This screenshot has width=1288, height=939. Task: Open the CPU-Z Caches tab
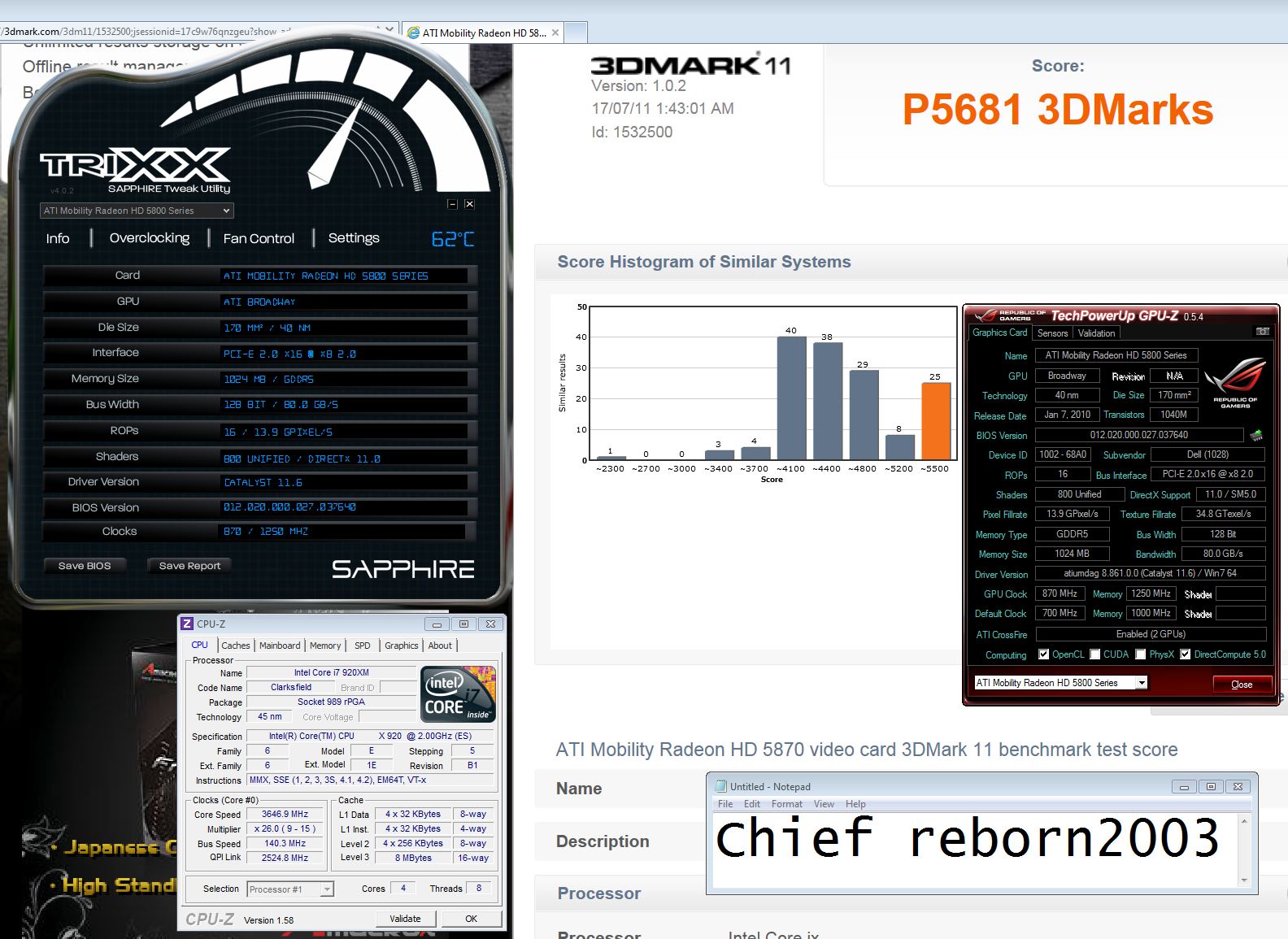pyautogui.click(x=236, y=646)
